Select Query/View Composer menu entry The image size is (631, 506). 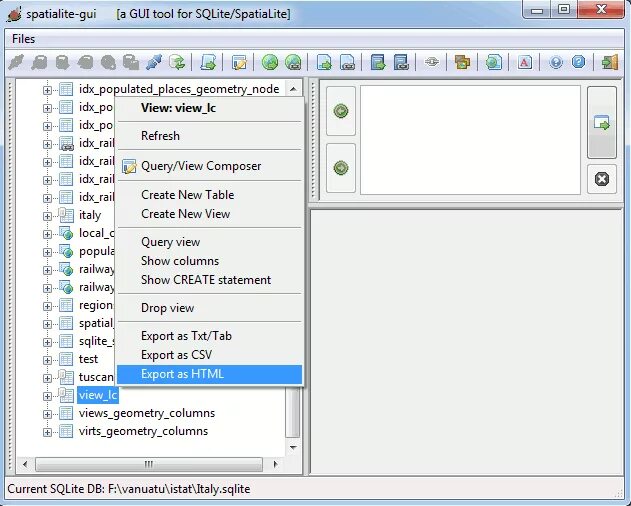[209, 166]
